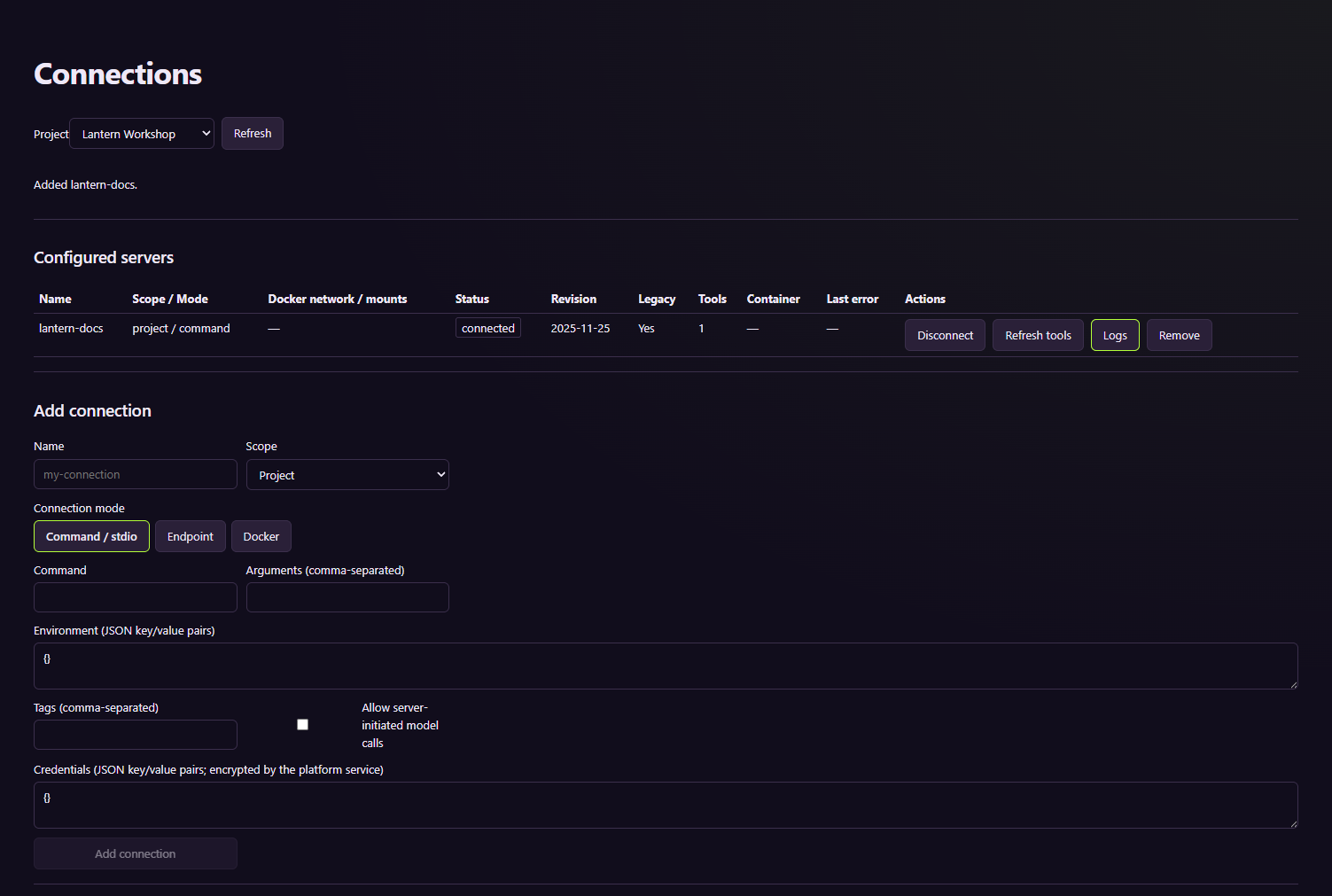Open Logs for lantern-docs
Viewport: 1332px width, 896px height.
point(1115,335)
